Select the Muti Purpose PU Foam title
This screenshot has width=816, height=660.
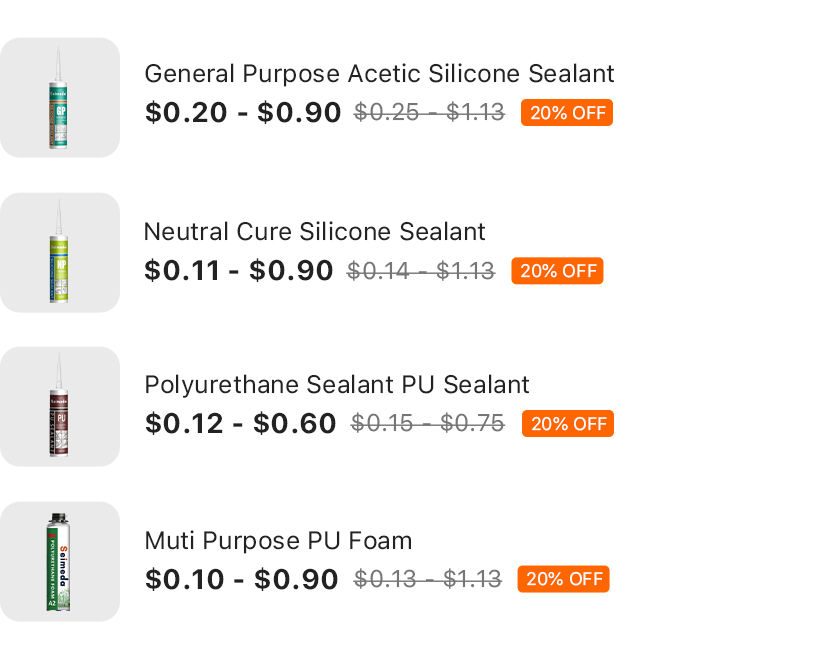[278, 541]
